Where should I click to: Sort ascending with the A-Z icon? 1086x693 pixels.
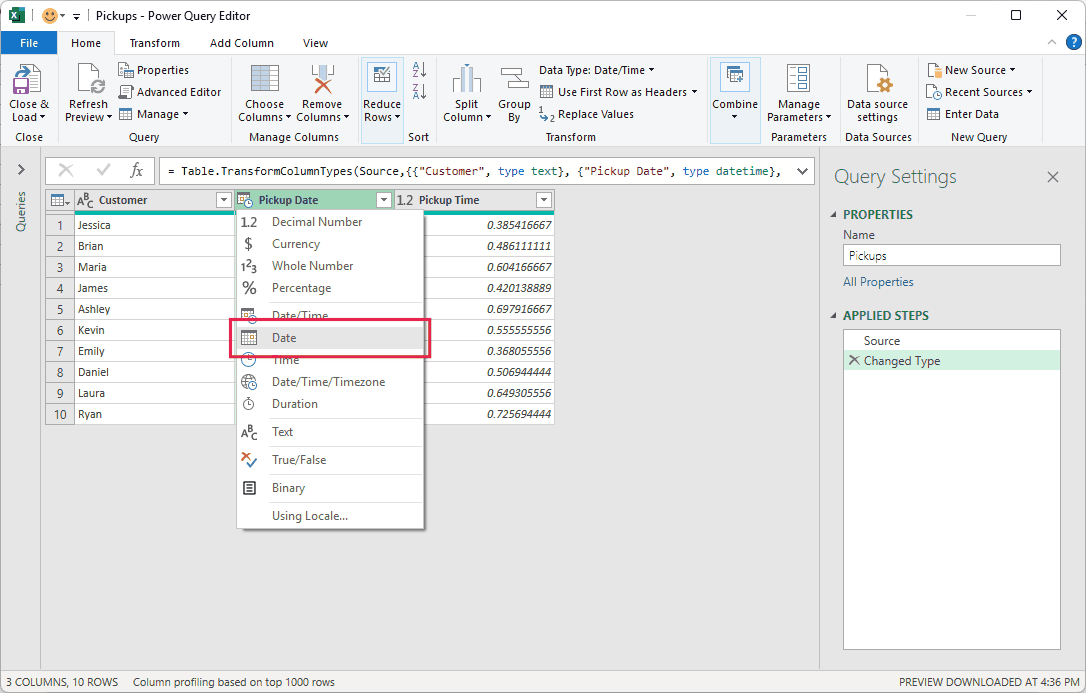click(x=419, y=69)
